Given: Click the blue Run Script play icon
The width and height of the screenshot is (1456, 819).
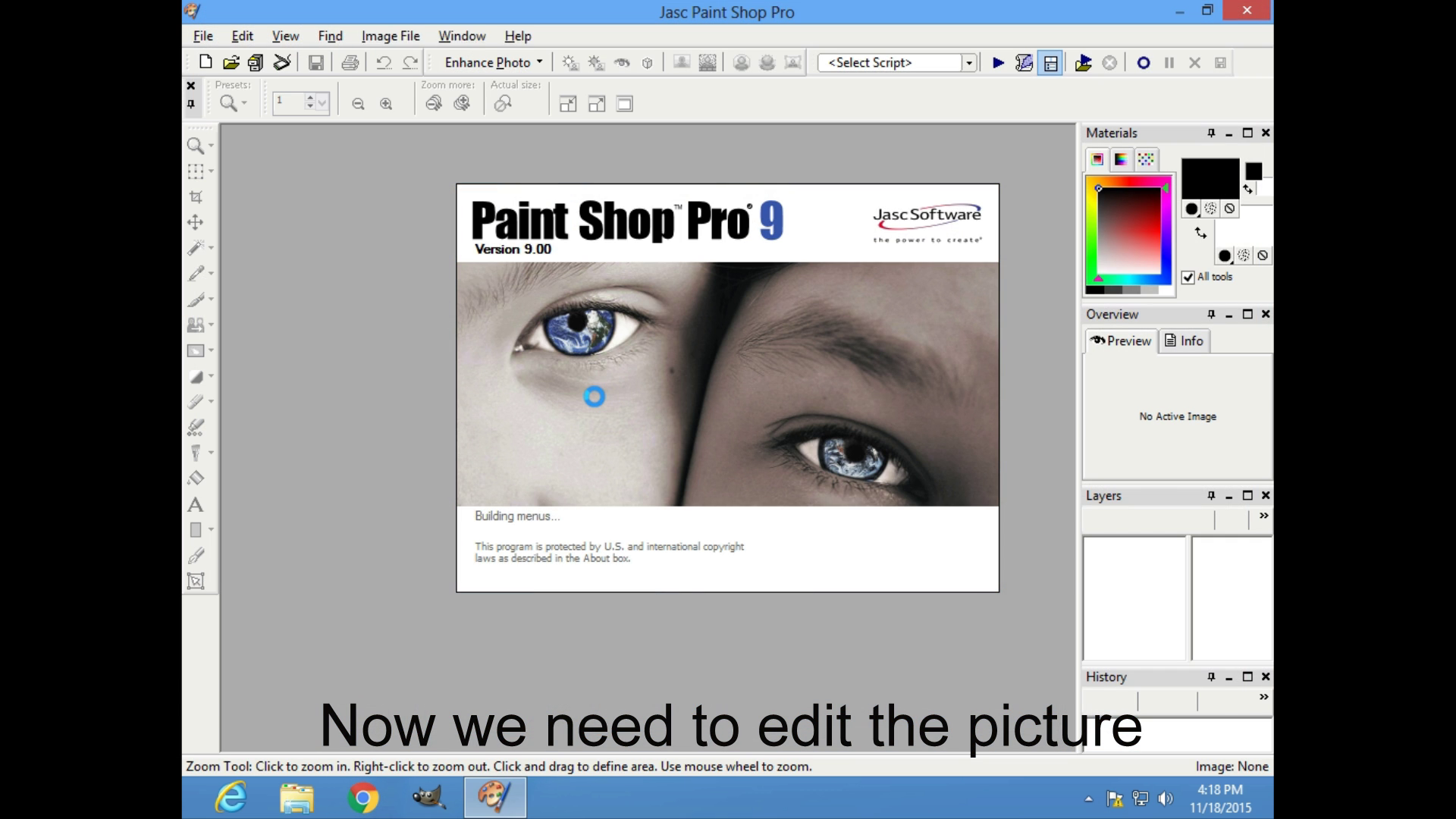Looking at the screenshot, I should [x=998, y=63].
